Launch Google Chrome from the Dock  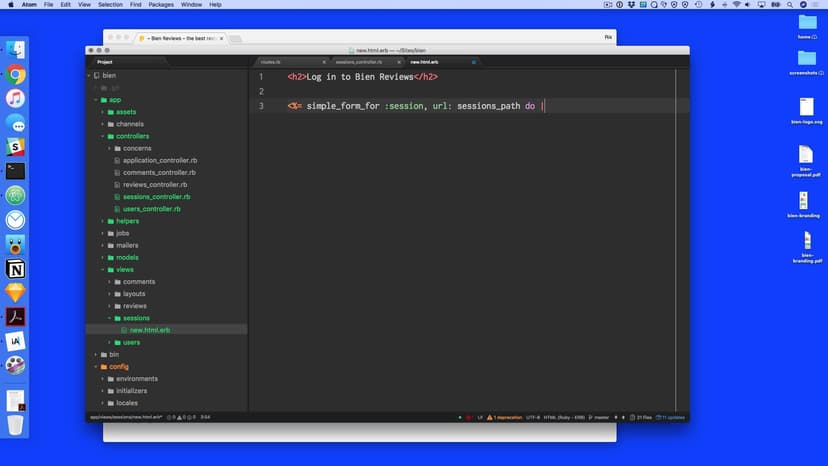[15, 74]
